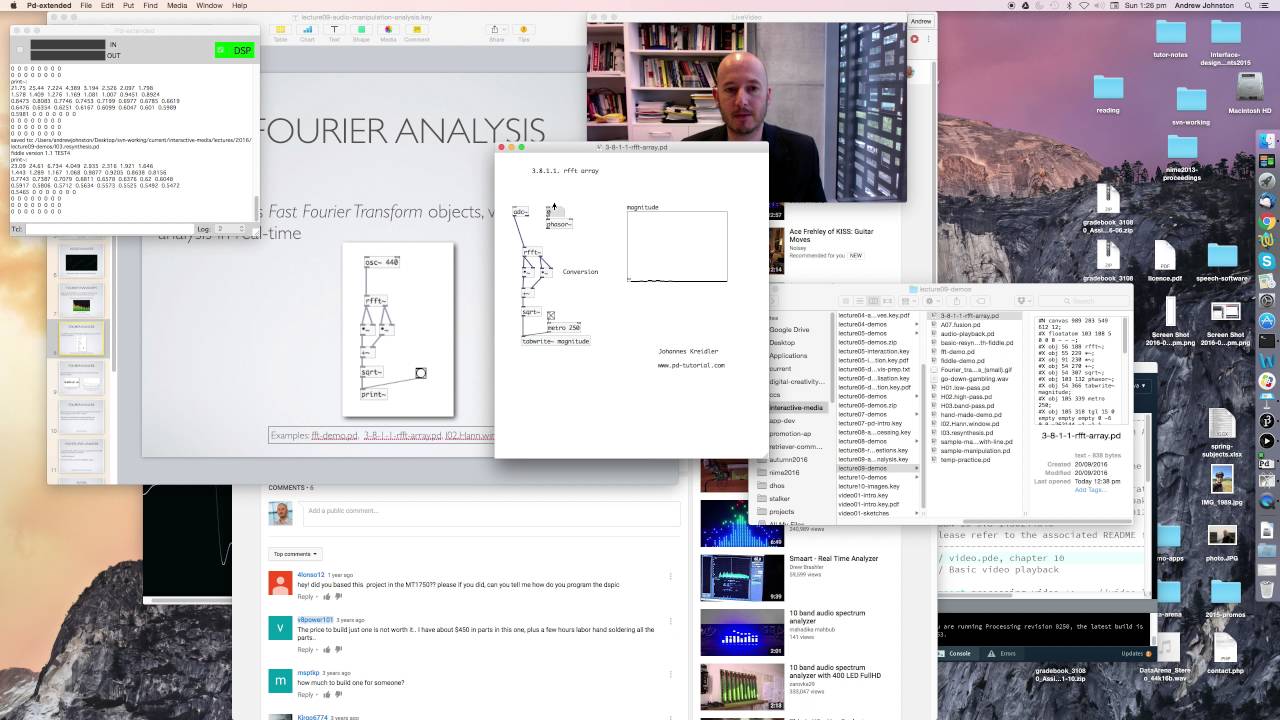This screenshot has width=1280, height=720.
Task: Open Applications in Finder sidebar
Action: tap(788, 355)
